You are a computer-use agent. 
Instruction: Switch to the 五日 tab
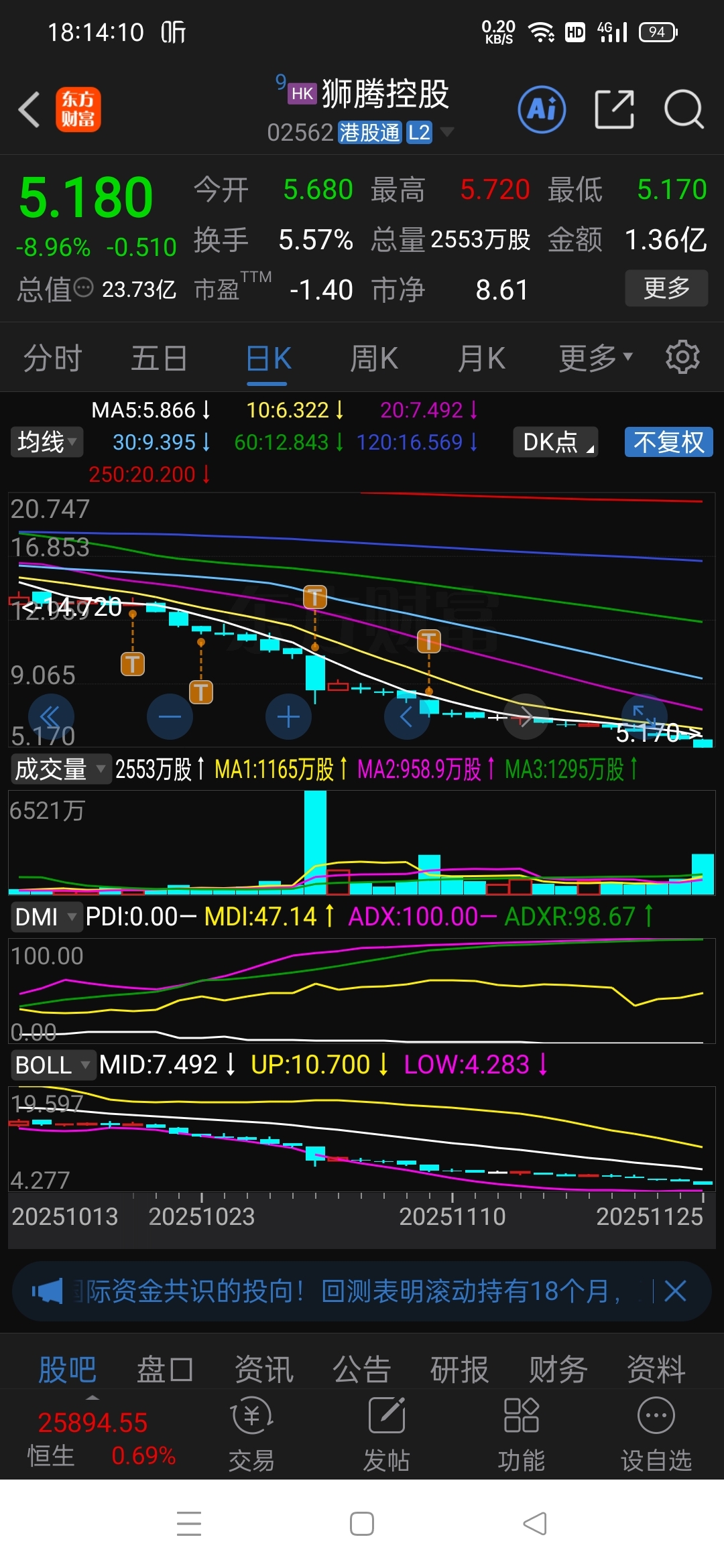(x=159, y=358)
